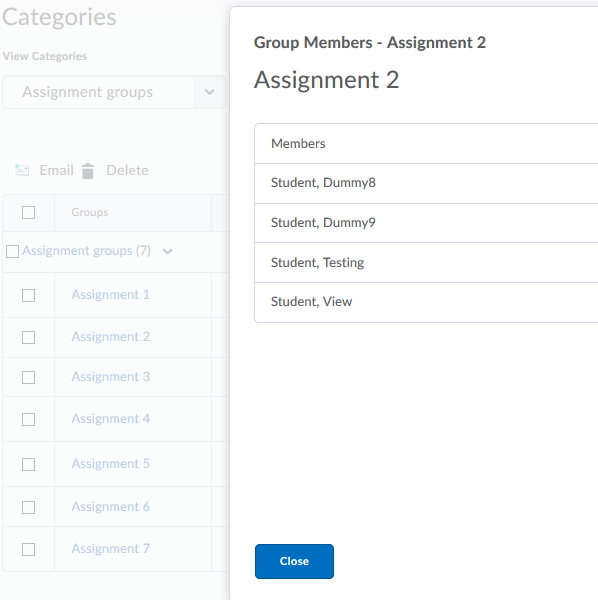
Task: Check the Assignment 3 row checkbox
Action: [x=29, y=377]
